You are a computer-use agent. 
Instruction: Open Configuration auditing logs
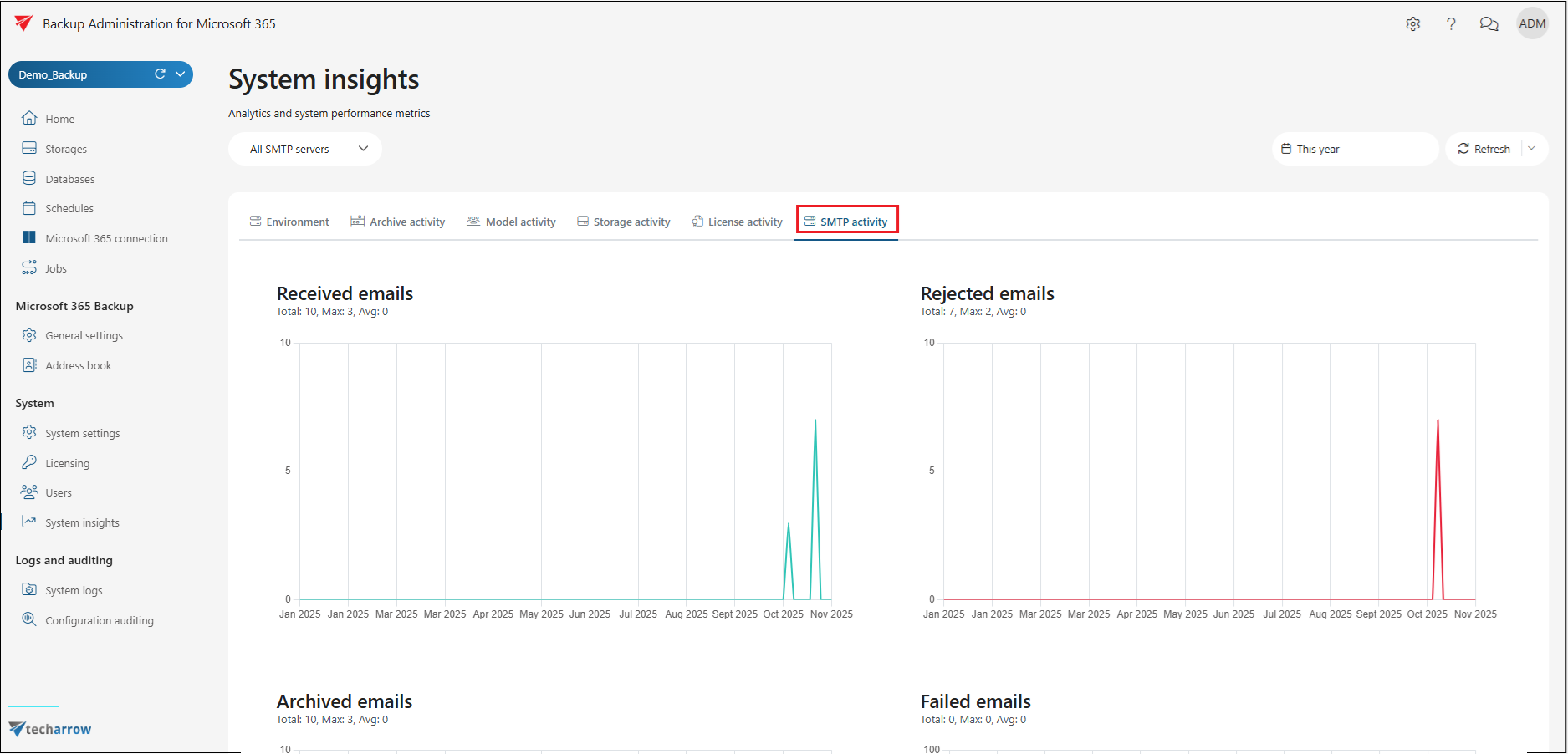99,620
